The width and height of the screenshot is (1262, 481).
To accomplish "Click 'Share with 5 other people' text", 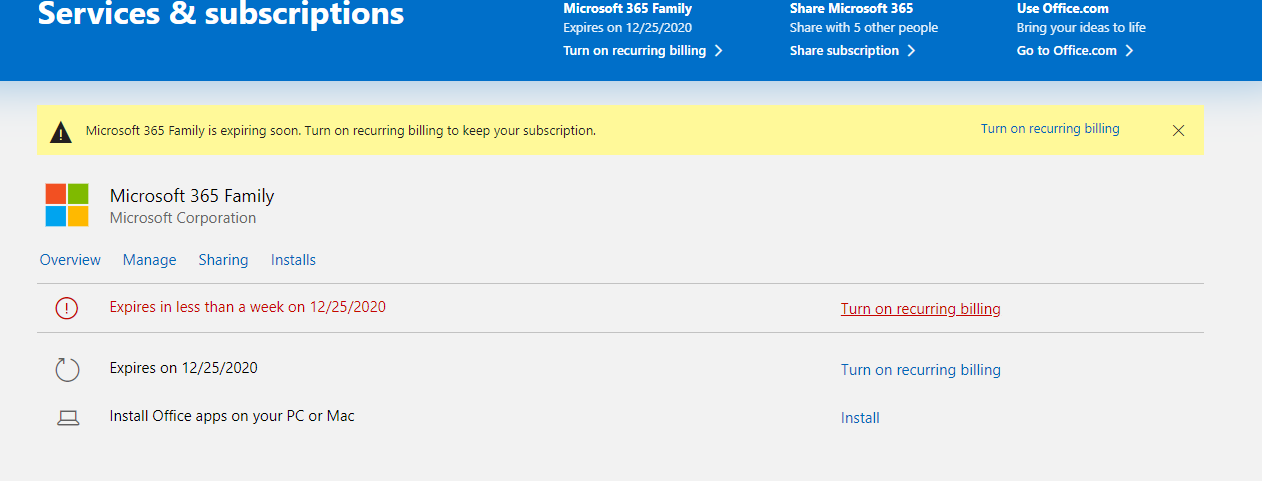I will (x=864, y=28).
